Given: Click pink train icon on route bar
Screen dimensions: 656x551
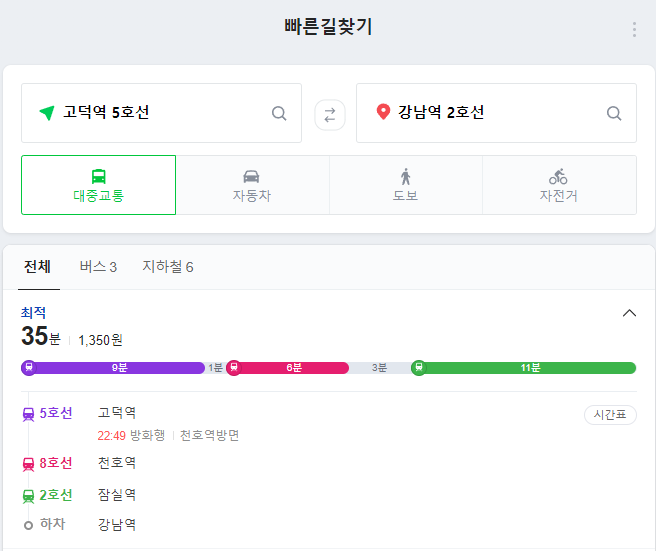Looking at the screenshot, I should pyautogui.click(x=234, y=368).
